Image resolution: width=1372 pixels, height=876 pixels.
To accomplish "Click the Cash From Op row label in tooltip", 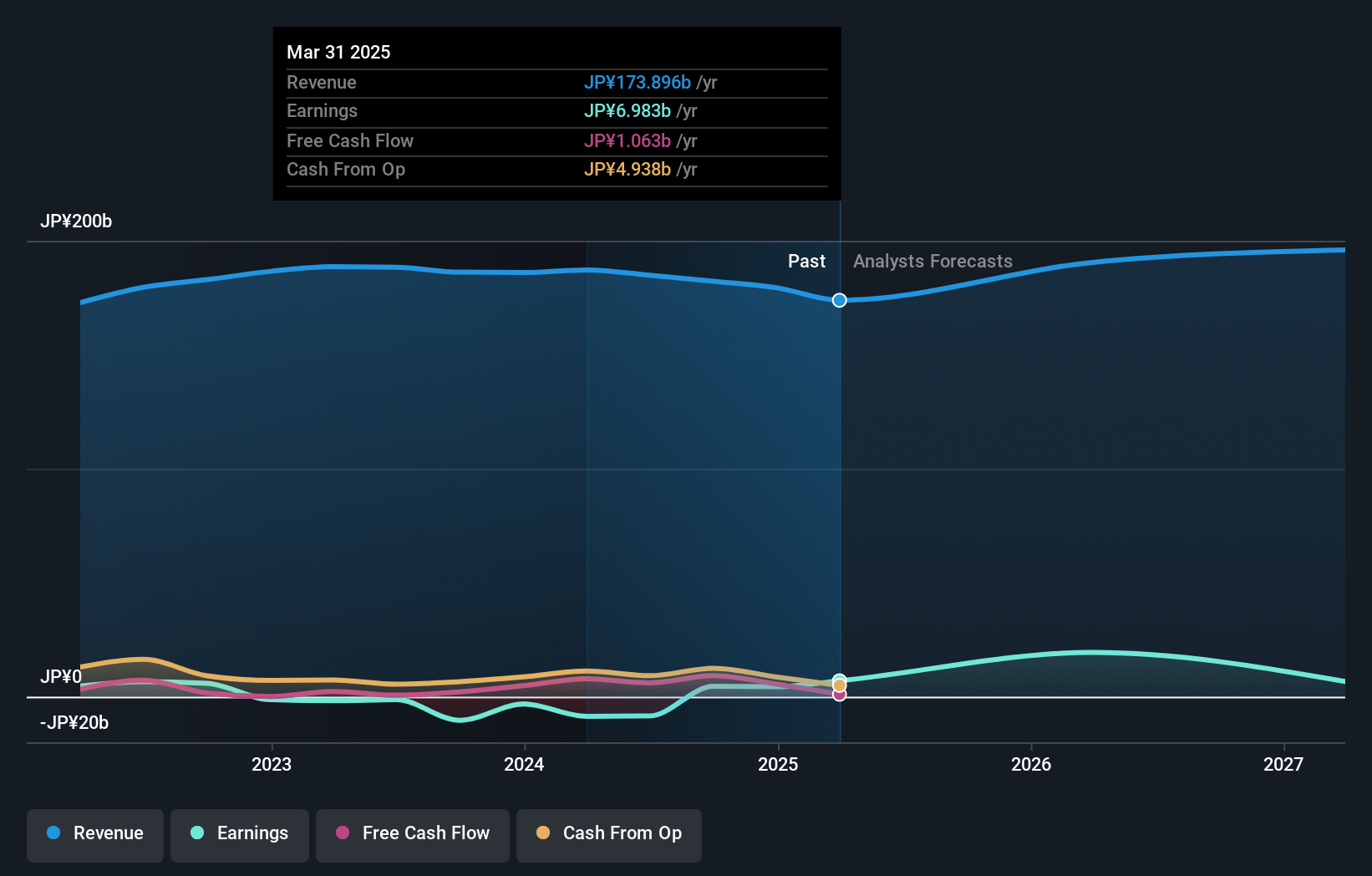I will coord(346,169).
